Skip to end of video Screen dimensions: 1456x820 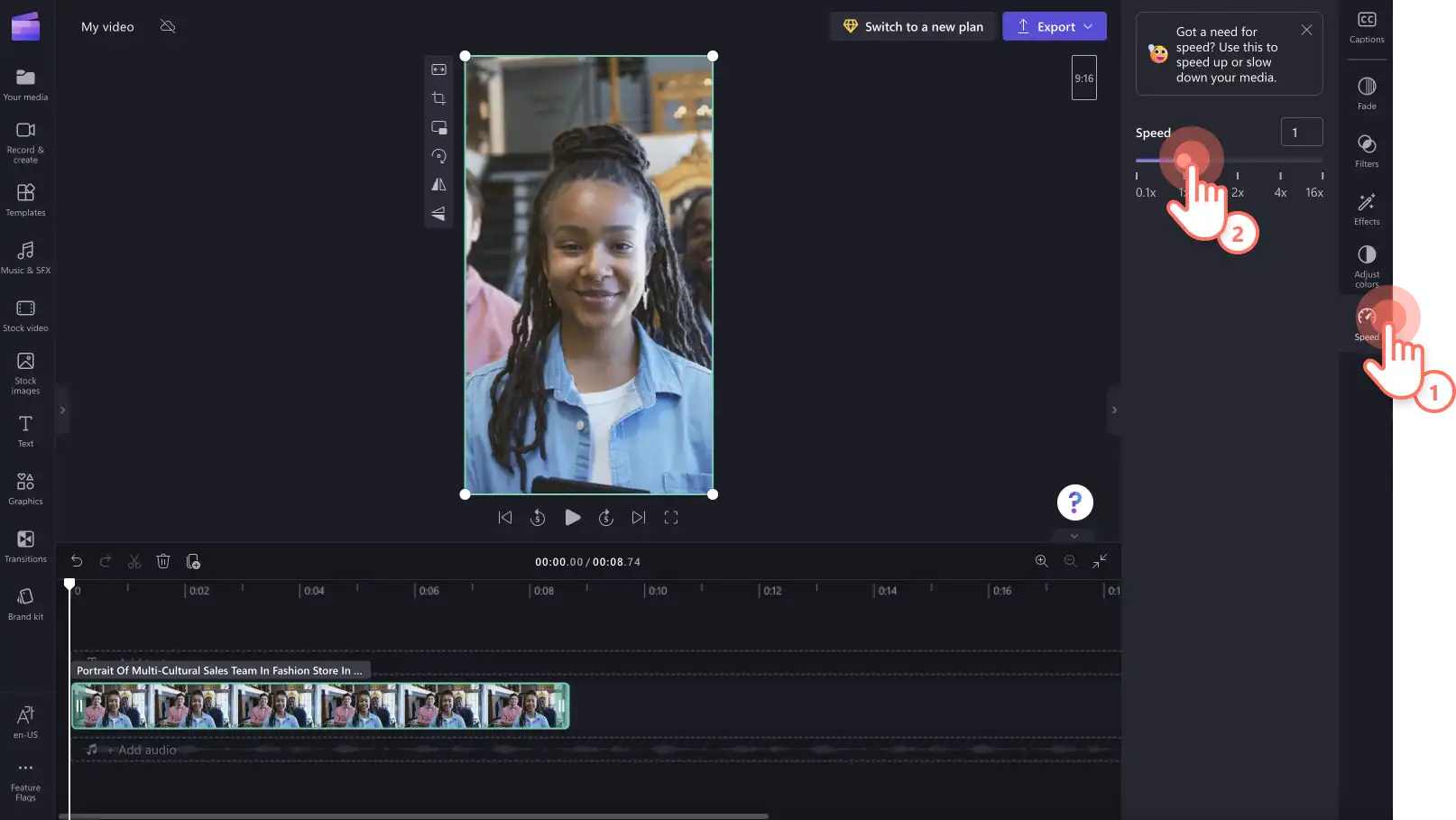pyautogui.click(x=639, y=517)
